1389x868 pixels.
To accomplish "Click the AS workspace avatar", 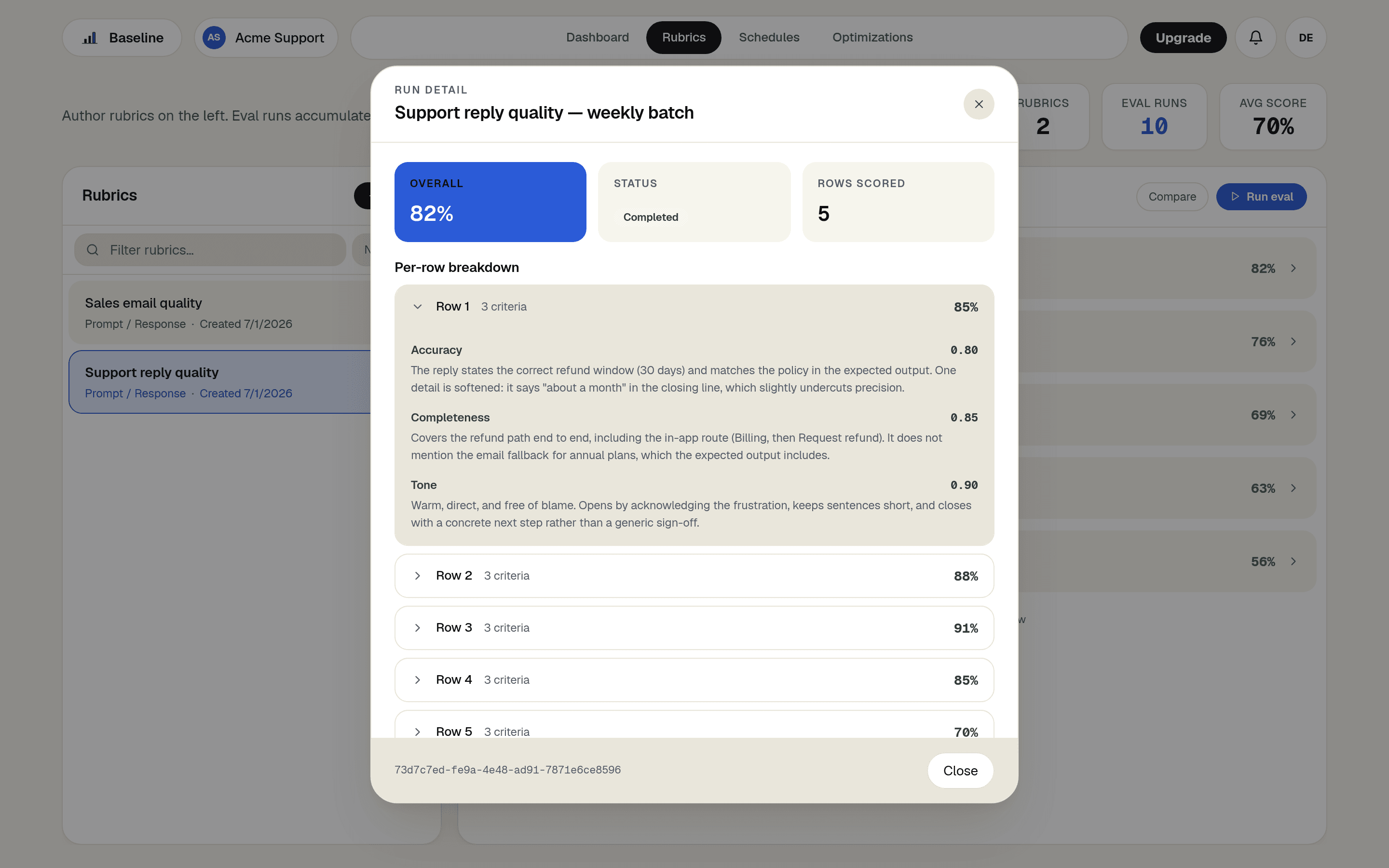I will (x=214, y=38).
